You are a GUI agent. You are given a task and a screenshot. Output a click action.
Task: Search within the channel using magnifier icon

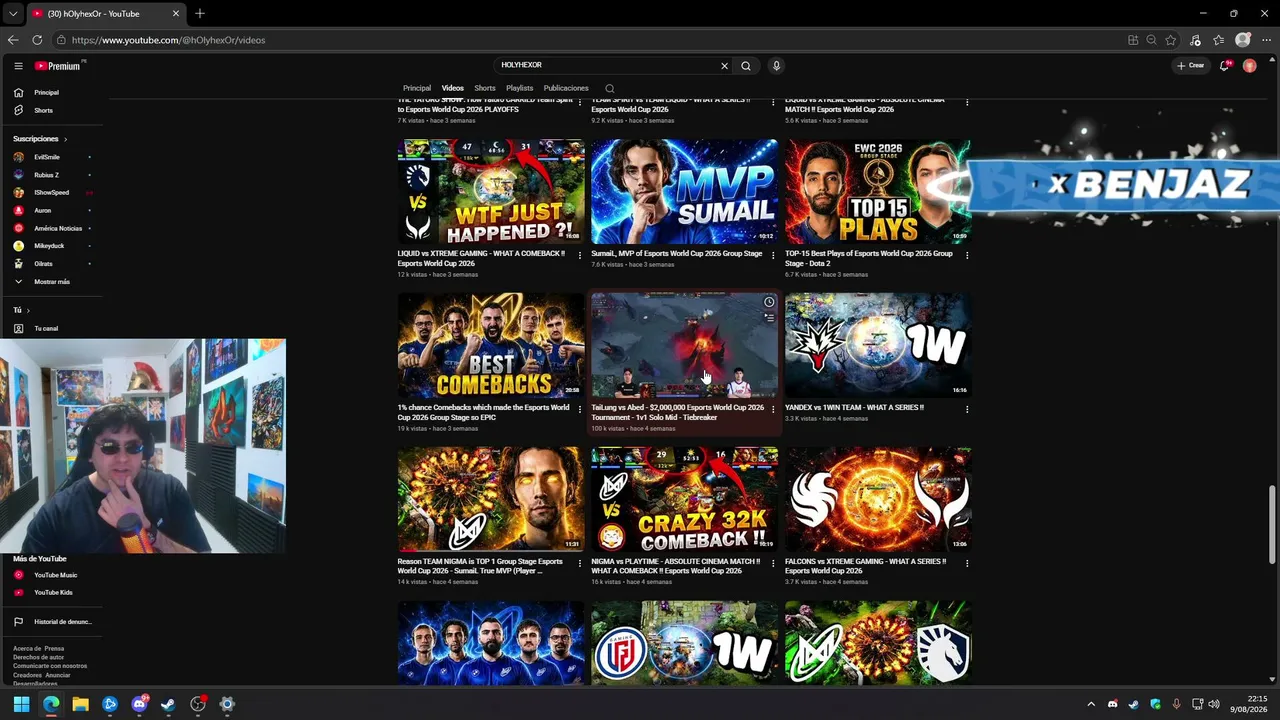click(x=610, y=89)
